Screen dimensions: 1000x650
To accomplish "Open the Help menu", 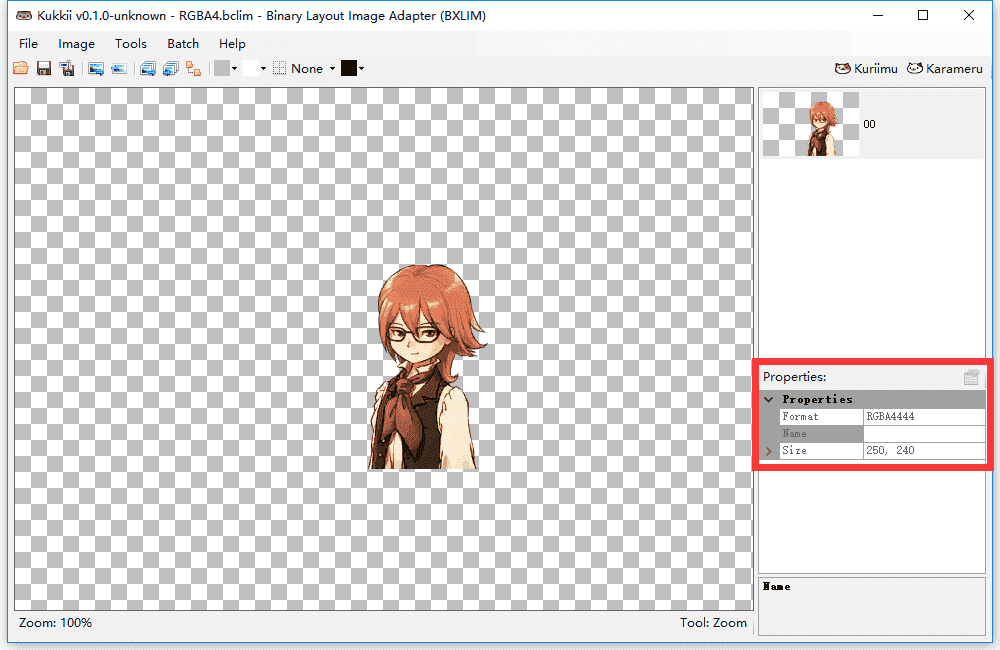I will [232, 43].
